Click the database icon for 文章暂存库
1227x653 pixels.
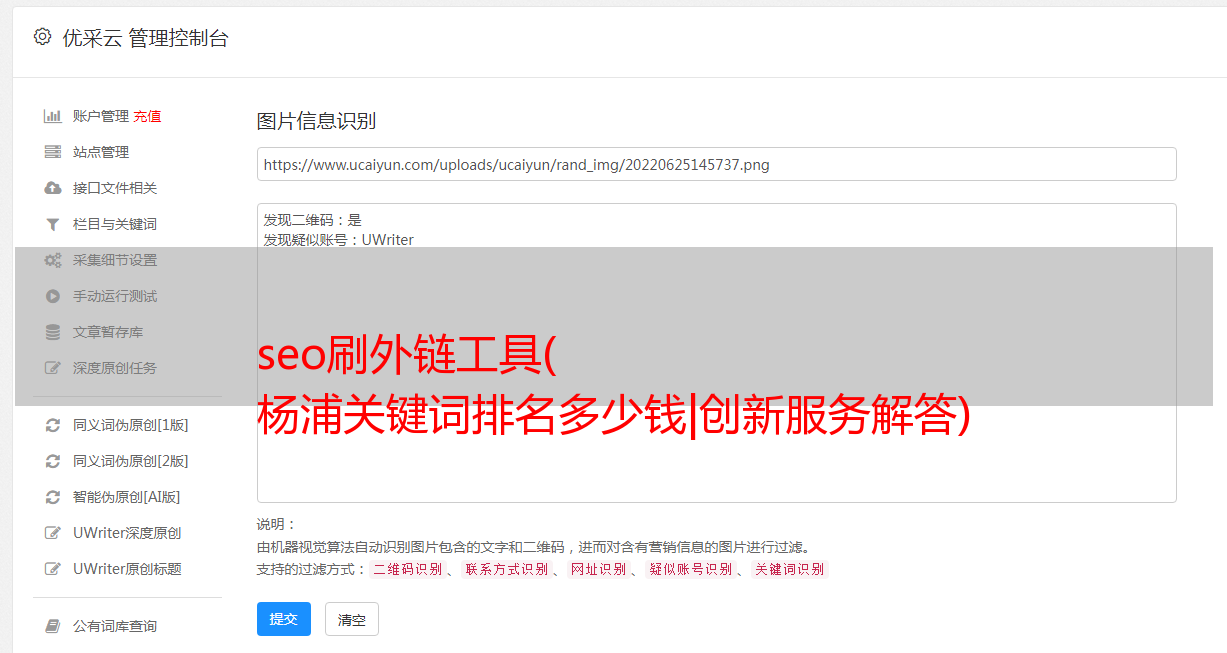point(53,332)
